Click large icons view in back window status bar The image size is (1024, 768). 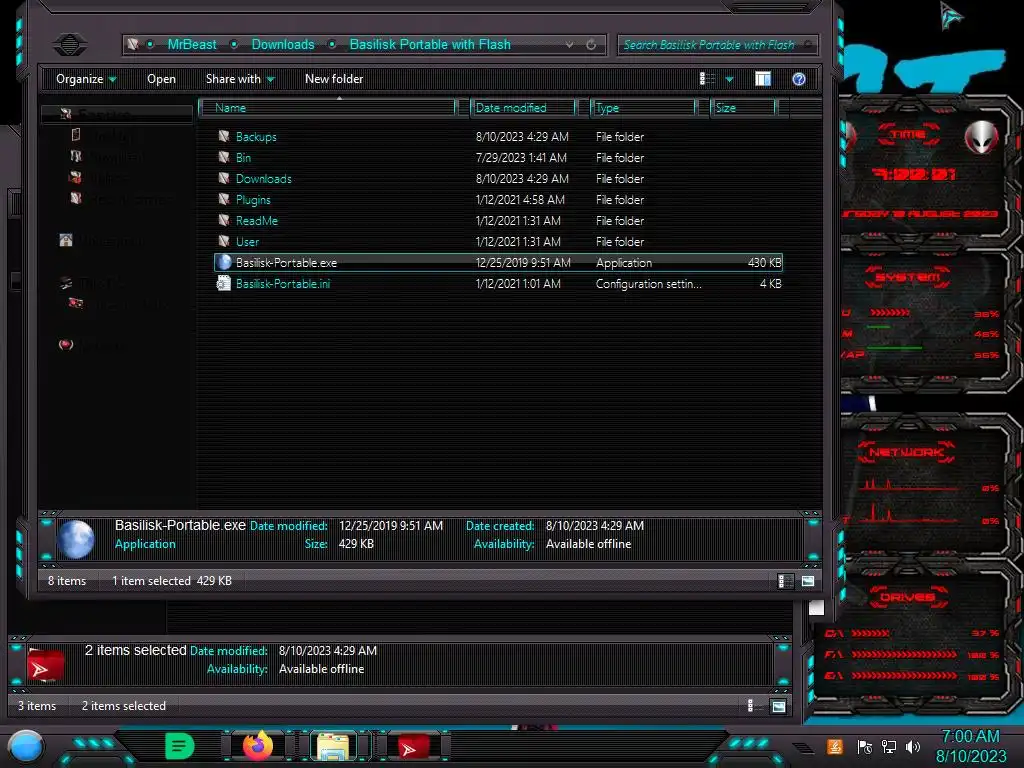point(778,706)
